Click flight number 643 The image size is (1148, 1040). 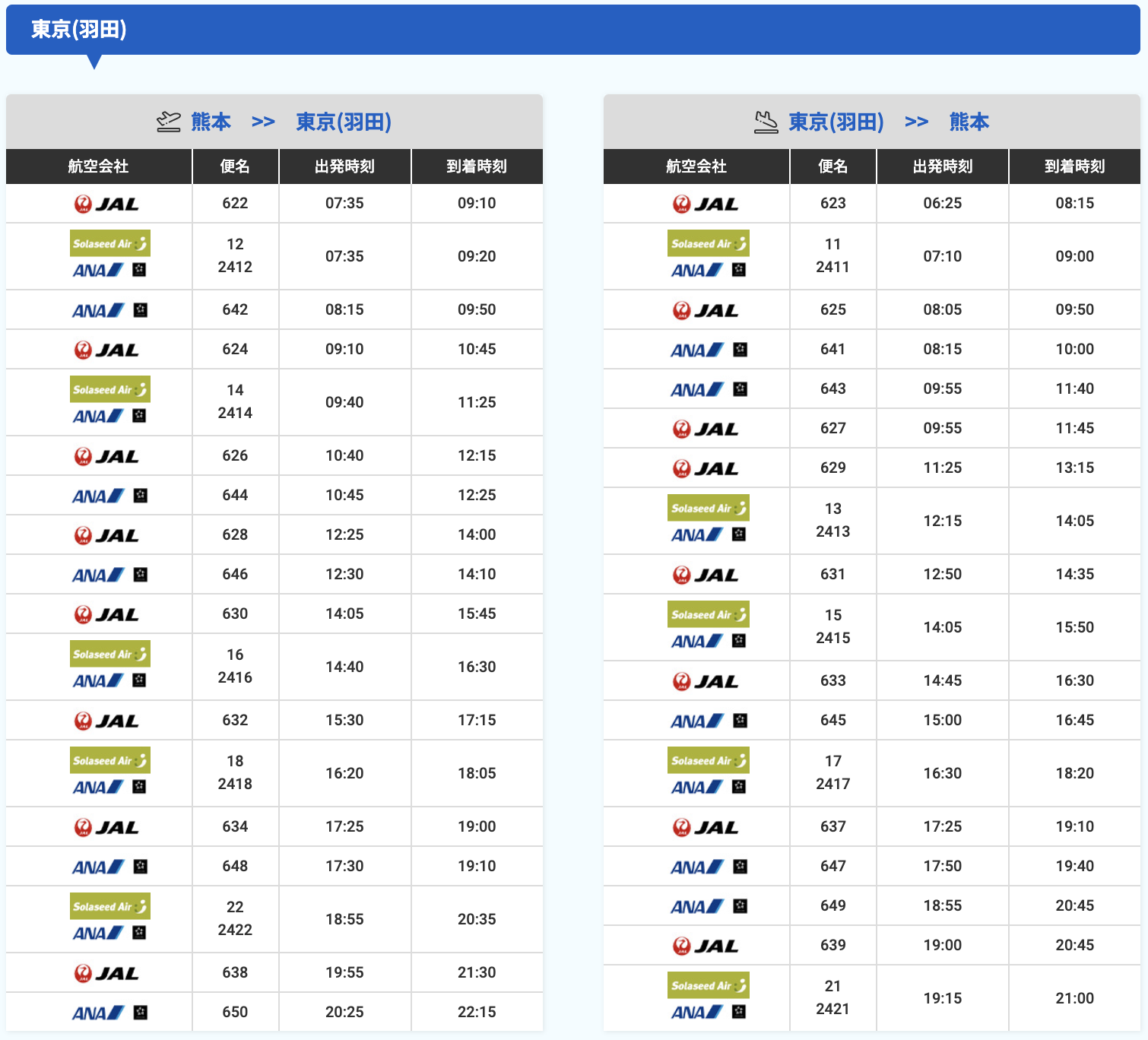tap(833, 388)
